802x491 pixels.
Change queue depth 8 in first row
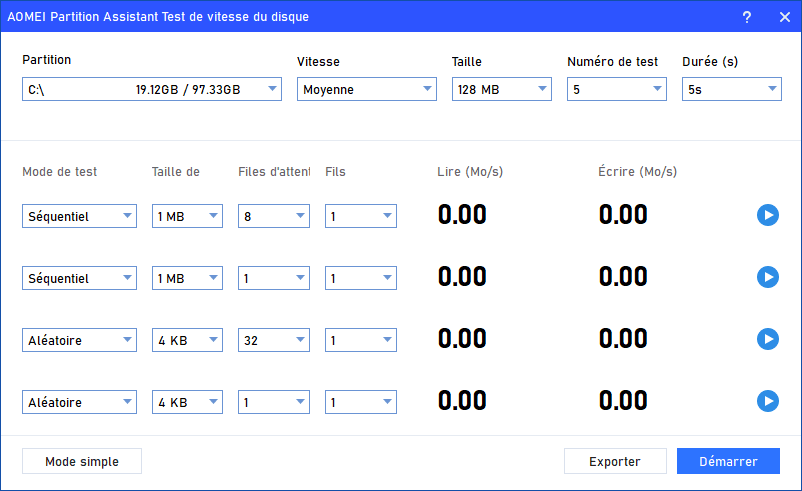[x=274, y=216]
